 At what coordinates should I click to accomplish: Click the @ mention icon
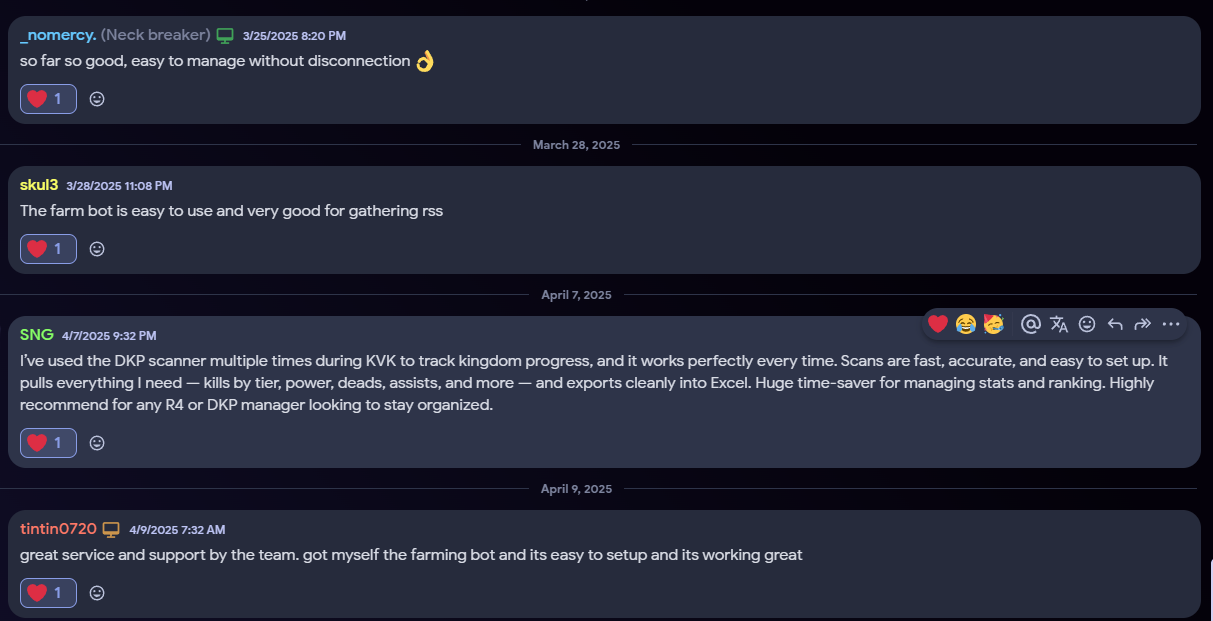(x=1031, y=324)
